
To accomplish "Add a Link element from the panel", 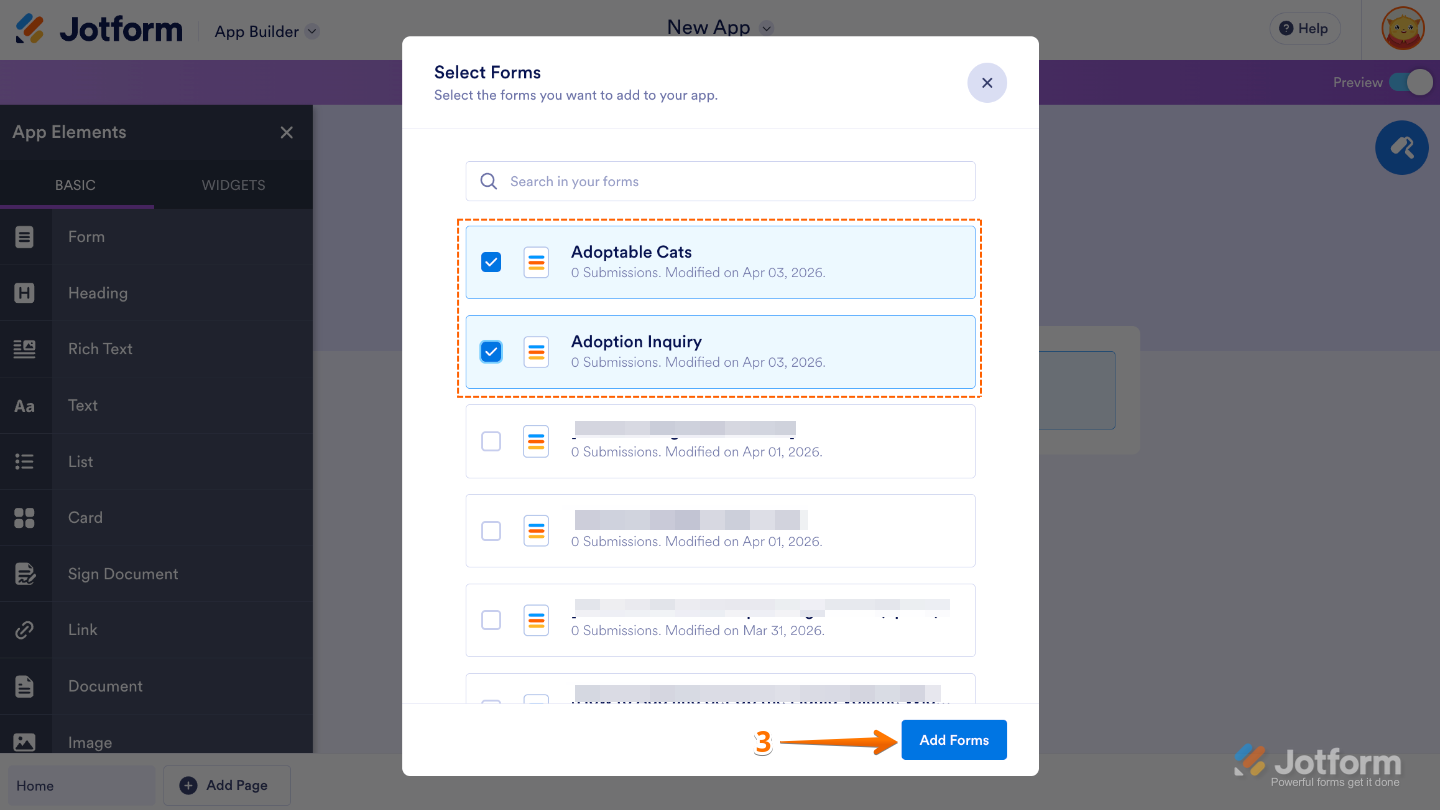I will pos(82,630).
